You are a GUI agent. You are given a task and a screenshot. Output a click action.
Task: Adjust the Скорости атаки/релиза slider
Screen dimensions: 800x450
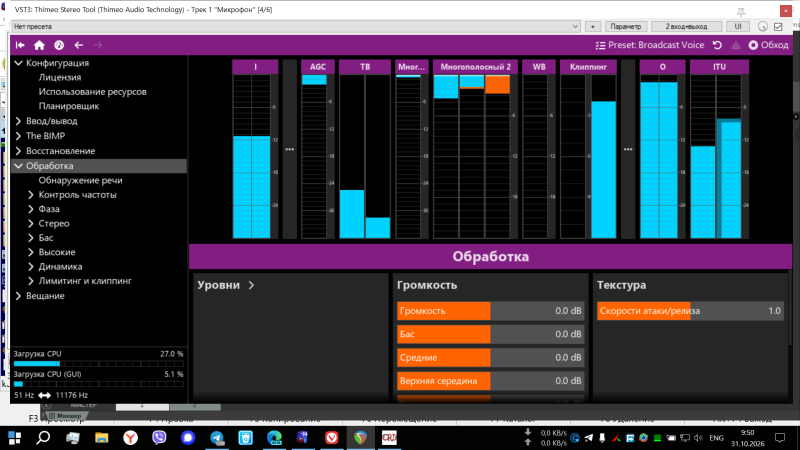click(x=690, y=311)
